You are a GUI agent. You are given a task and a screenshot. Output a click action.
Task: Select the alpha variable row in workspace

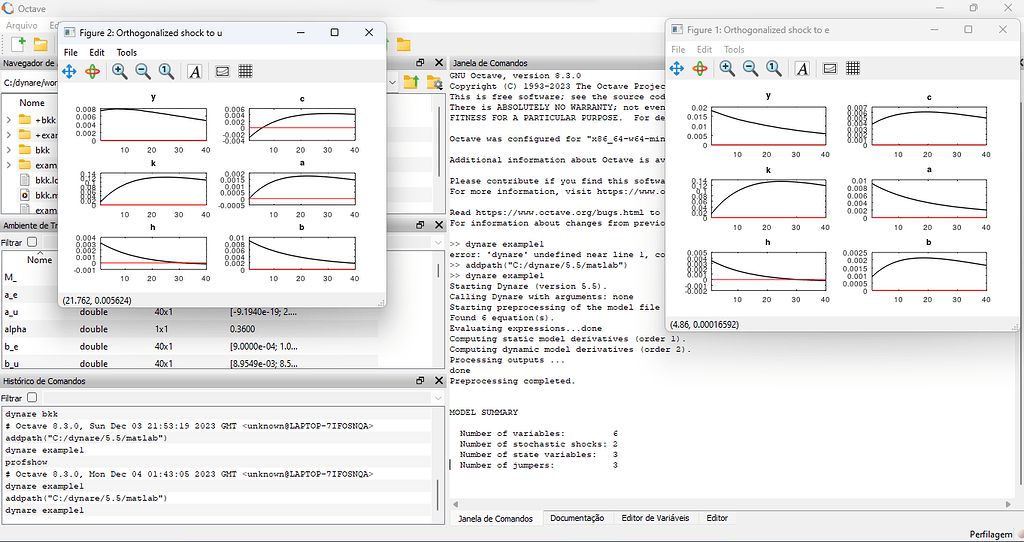point(16,328)
